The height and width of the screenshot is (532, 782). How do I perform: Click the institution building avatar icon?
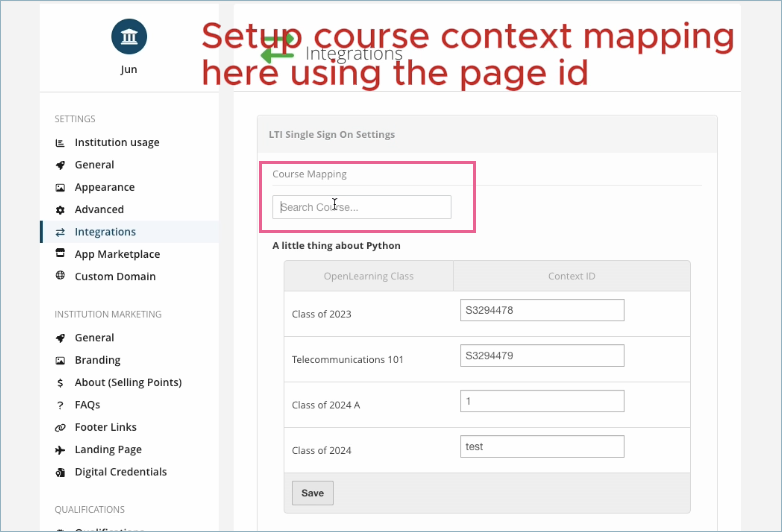(129, 36)
